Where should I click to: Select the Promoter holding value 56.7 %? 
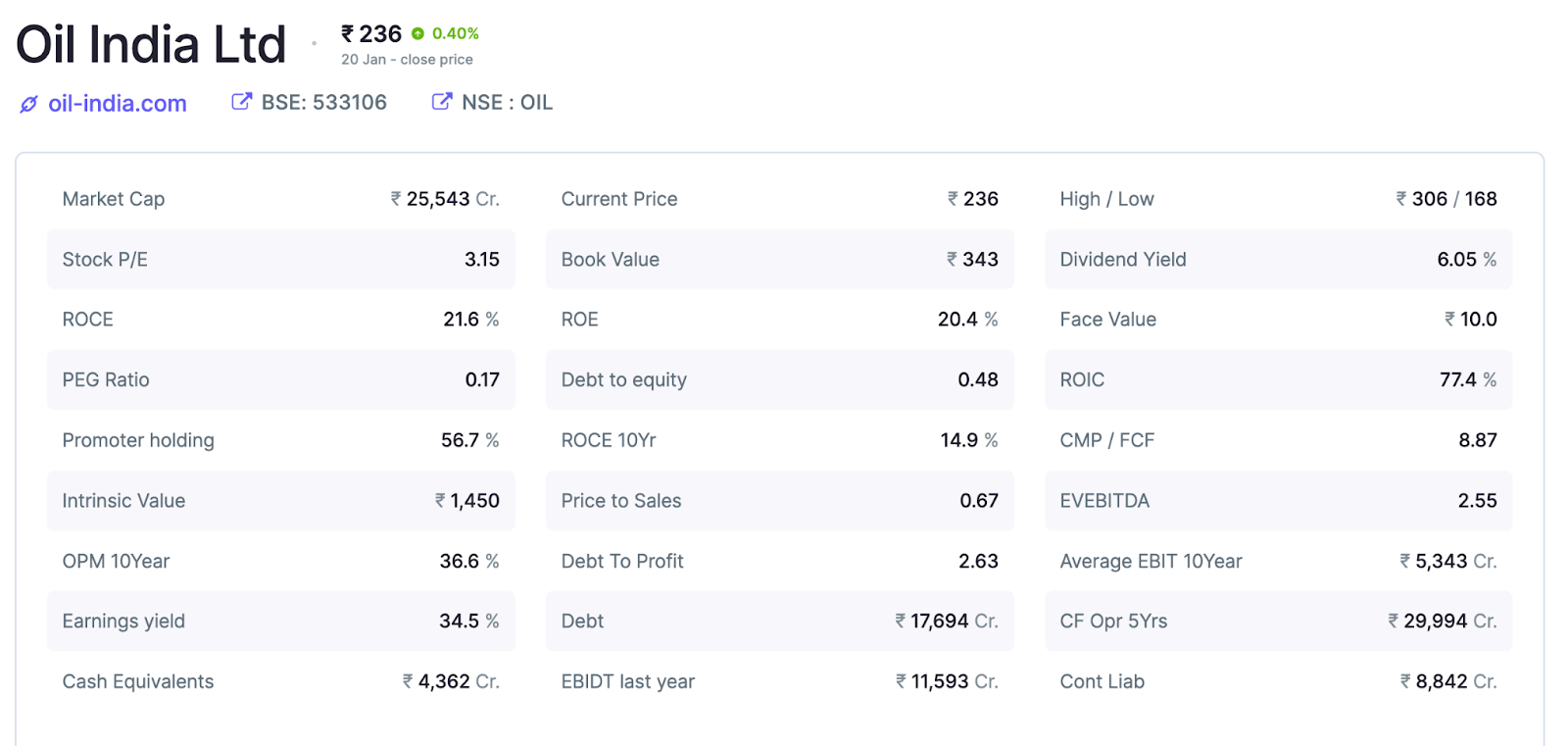pos(470,441)
